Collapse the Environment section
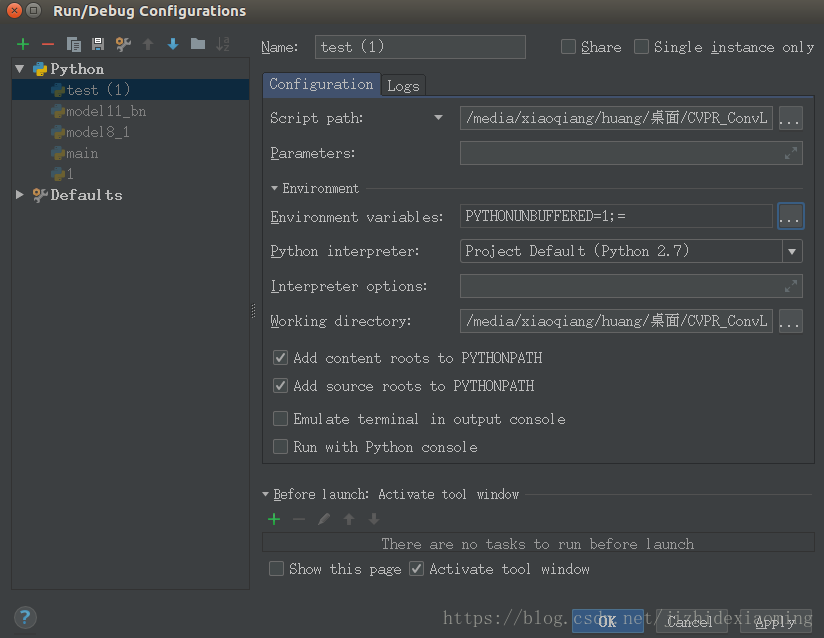Image resolution: width=824 pixels, height=638 pixels. [x=275, y=188]
